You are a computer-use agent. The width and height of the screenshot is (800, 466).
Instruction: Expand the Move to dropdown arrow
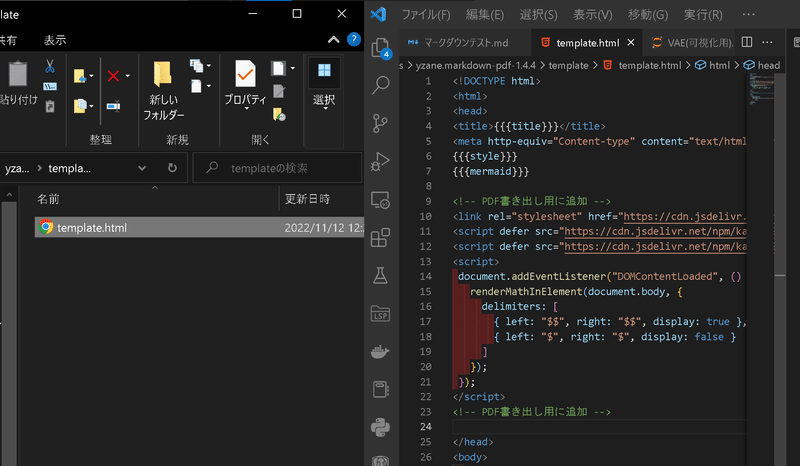pyautogui.click(x=91, y=76)
